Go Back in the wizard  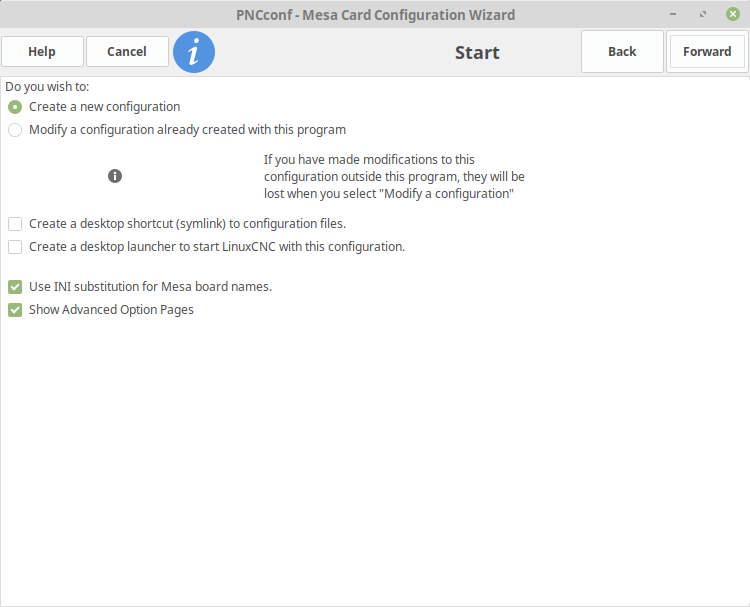[x=622, y=52]
